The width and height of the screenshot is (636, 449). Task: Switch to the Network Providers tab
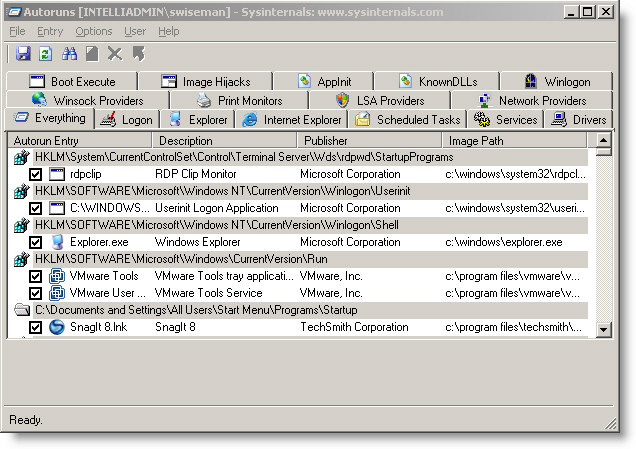pyautogui.click(x=532, y=100)
